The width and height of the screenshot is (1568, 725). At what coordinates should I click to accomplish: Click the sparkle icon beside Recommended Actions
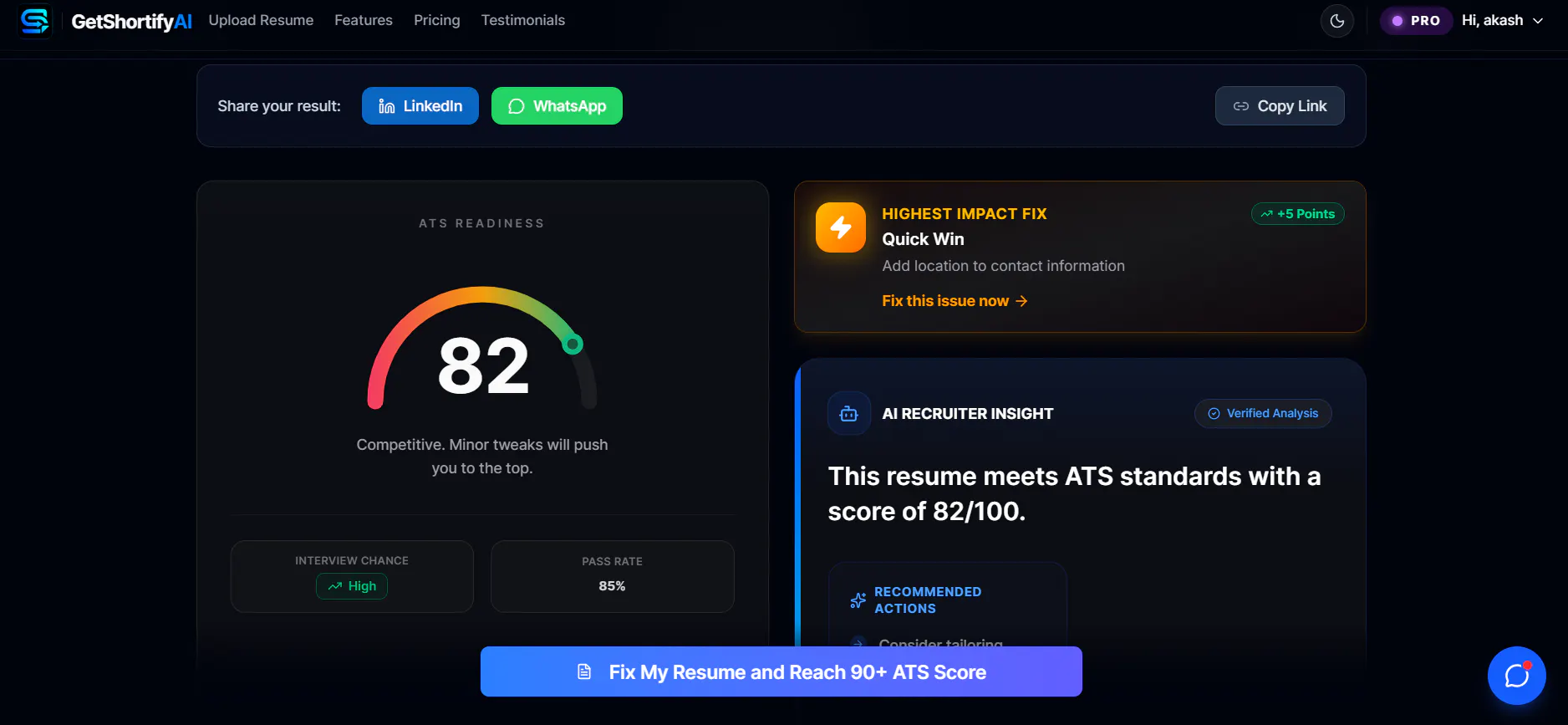(858, 600)
